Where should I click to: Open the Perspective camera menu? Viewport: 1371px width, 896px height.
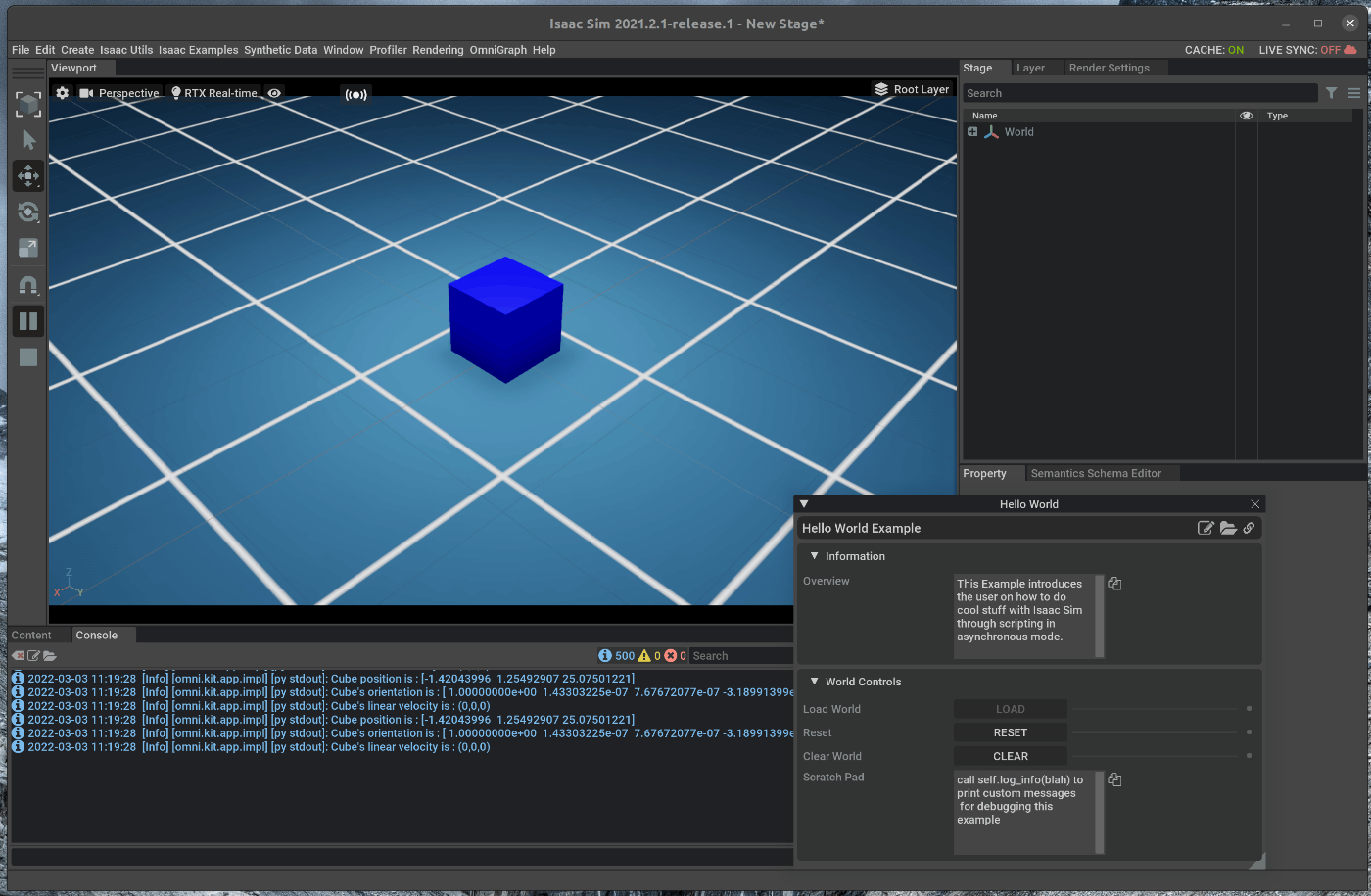click(x=119, y=93)
